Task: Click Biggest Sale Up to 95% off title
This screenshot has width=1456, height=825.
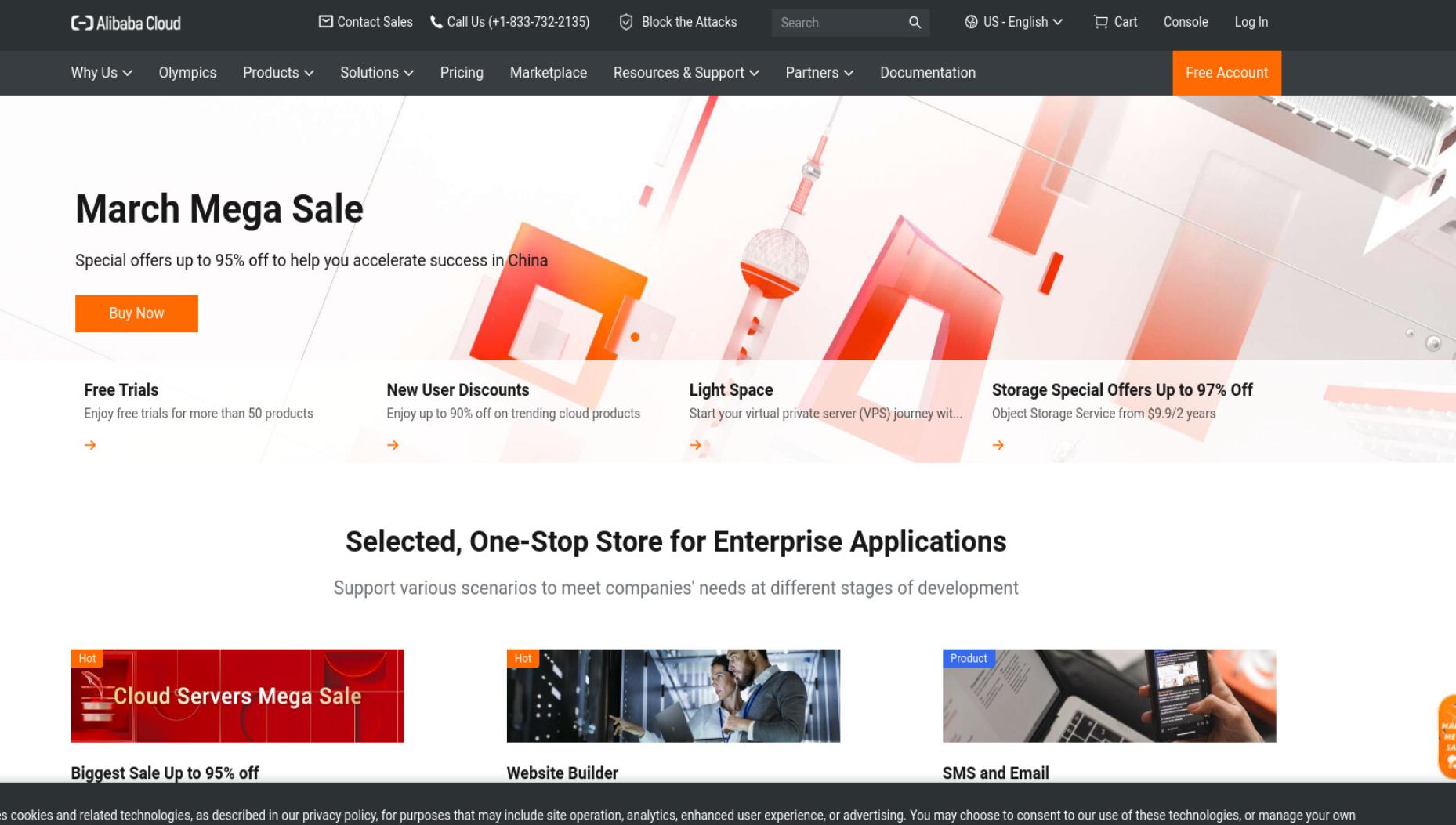Action: (165, 773)
